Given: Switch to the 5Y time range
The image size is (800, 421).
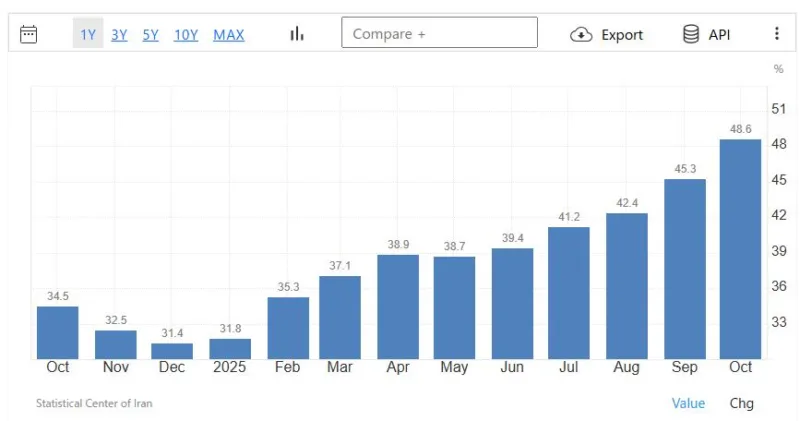Looking at the screenshot, I should coord(150,35).
